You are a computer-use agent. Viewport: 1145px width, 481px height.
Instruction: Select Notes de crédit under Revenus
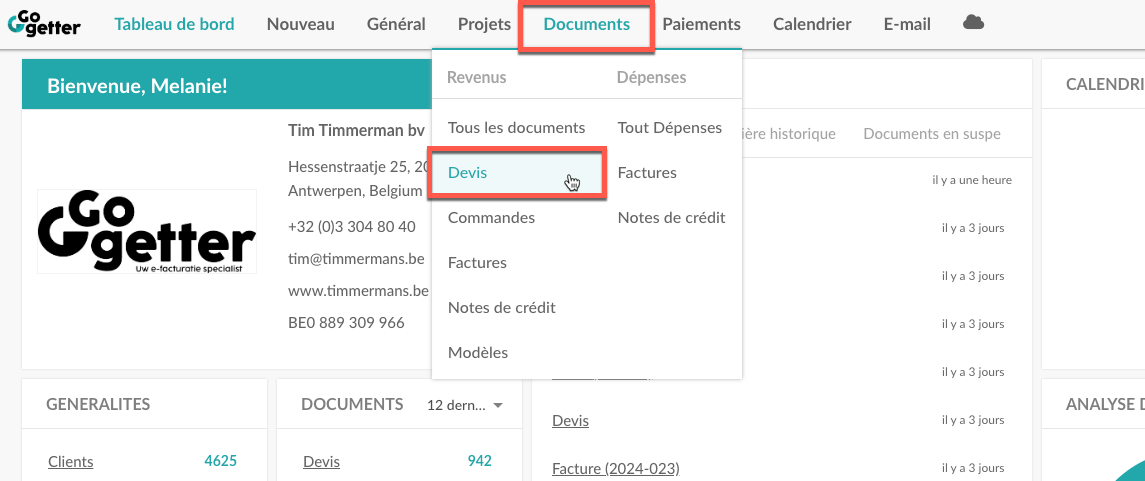[502, 308]
